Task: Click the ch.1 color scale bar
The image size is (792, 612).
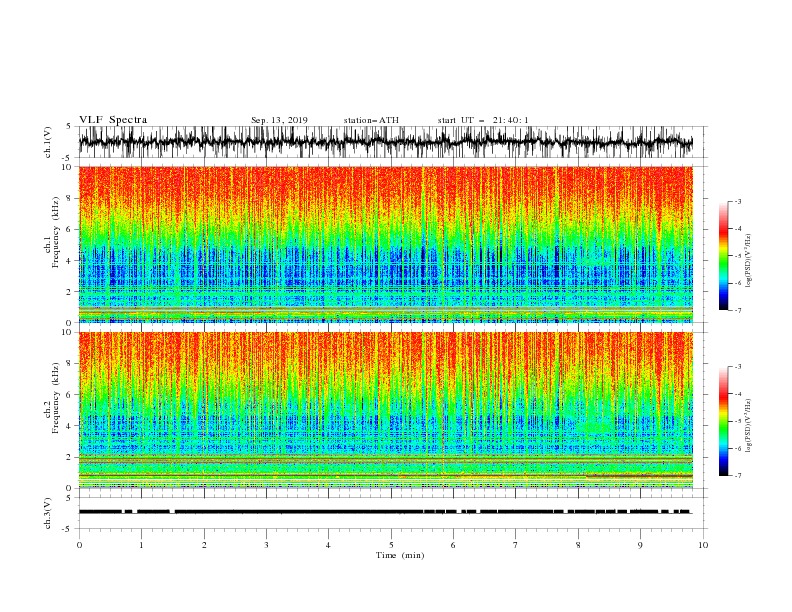Action: click(724, 255)
